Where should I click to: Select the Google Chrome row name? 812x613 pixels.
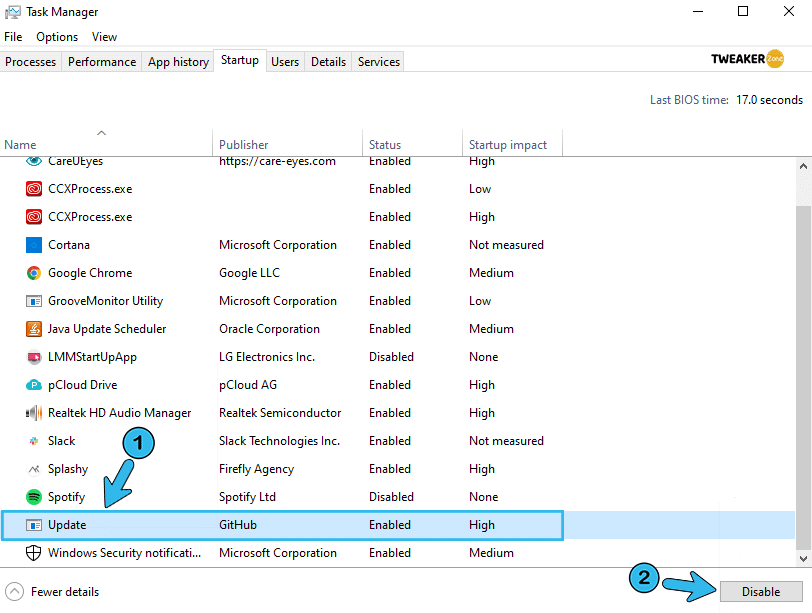pyautogui.click(x=90, y=273)
